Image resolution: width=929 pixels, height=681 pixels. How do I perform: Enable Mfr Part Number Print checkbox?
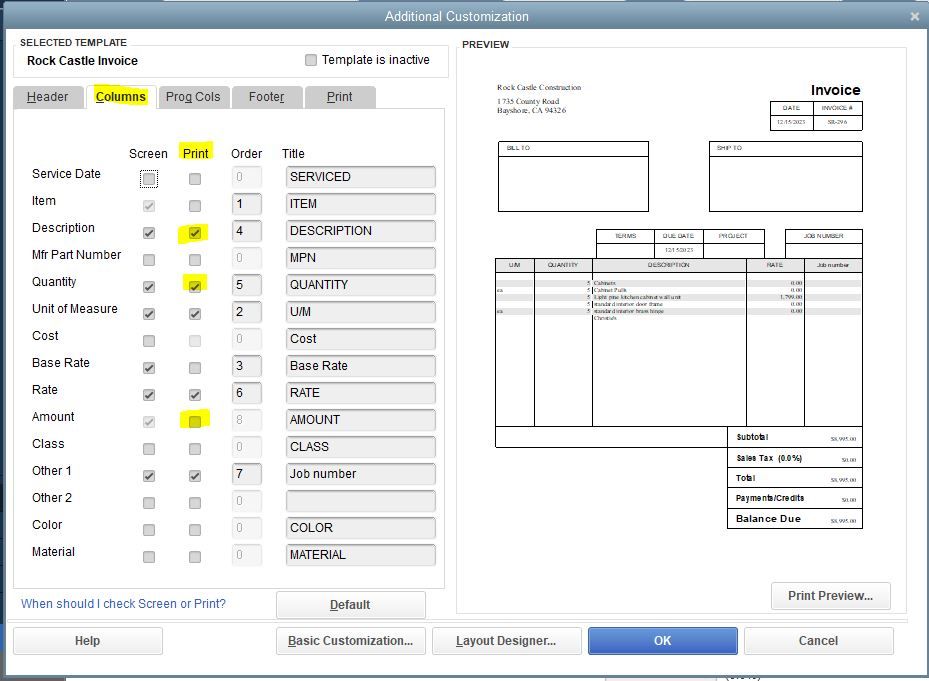(194, 260)
